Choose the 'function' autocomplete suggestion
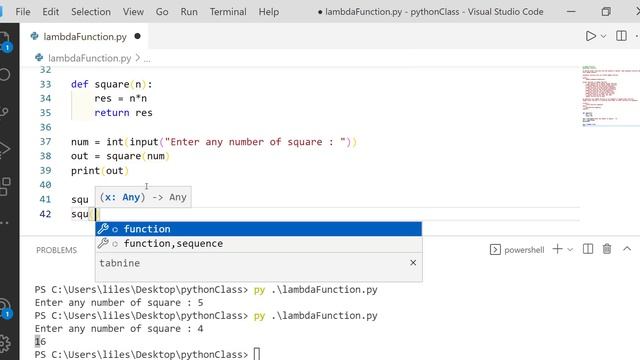 [x=258, y=229]
